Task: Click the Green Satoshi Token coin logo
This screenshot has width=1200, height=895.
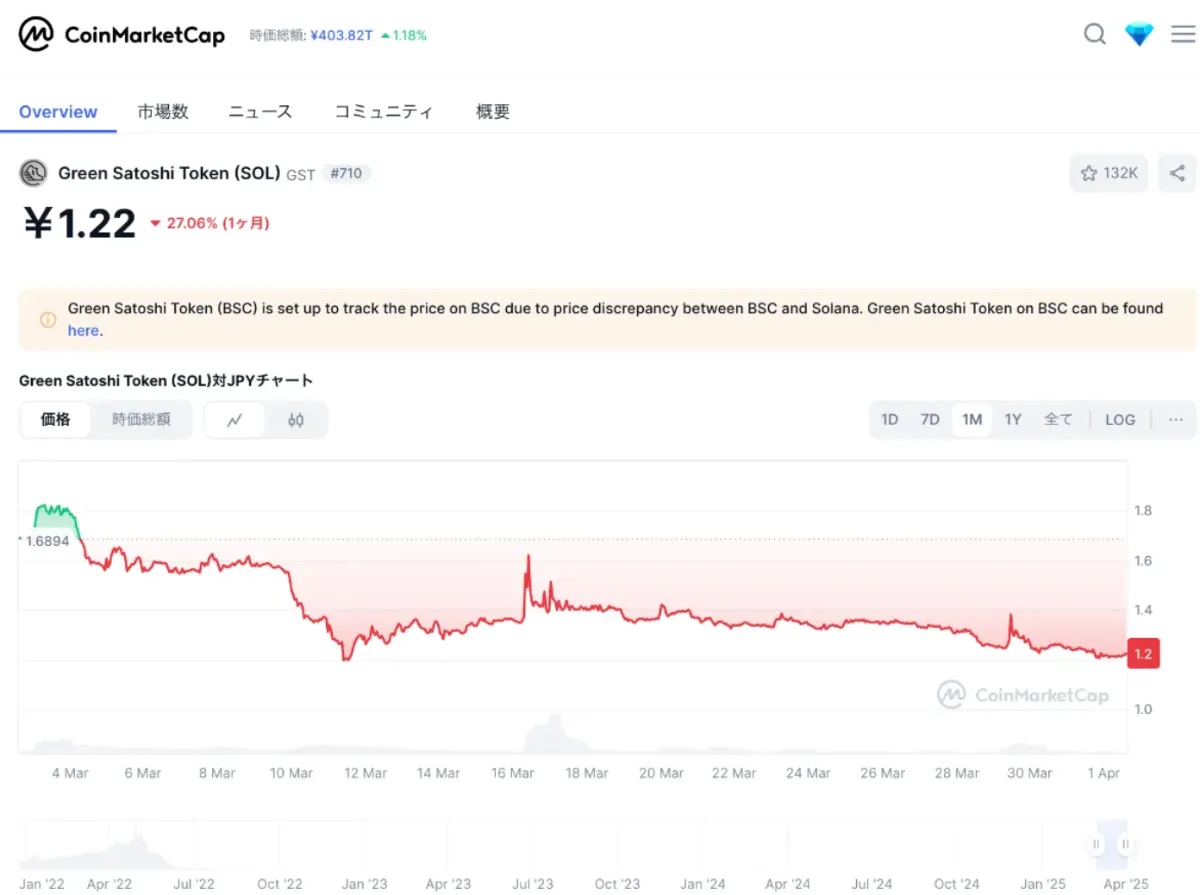Action: pyautogui.click(x=32, y=172)
